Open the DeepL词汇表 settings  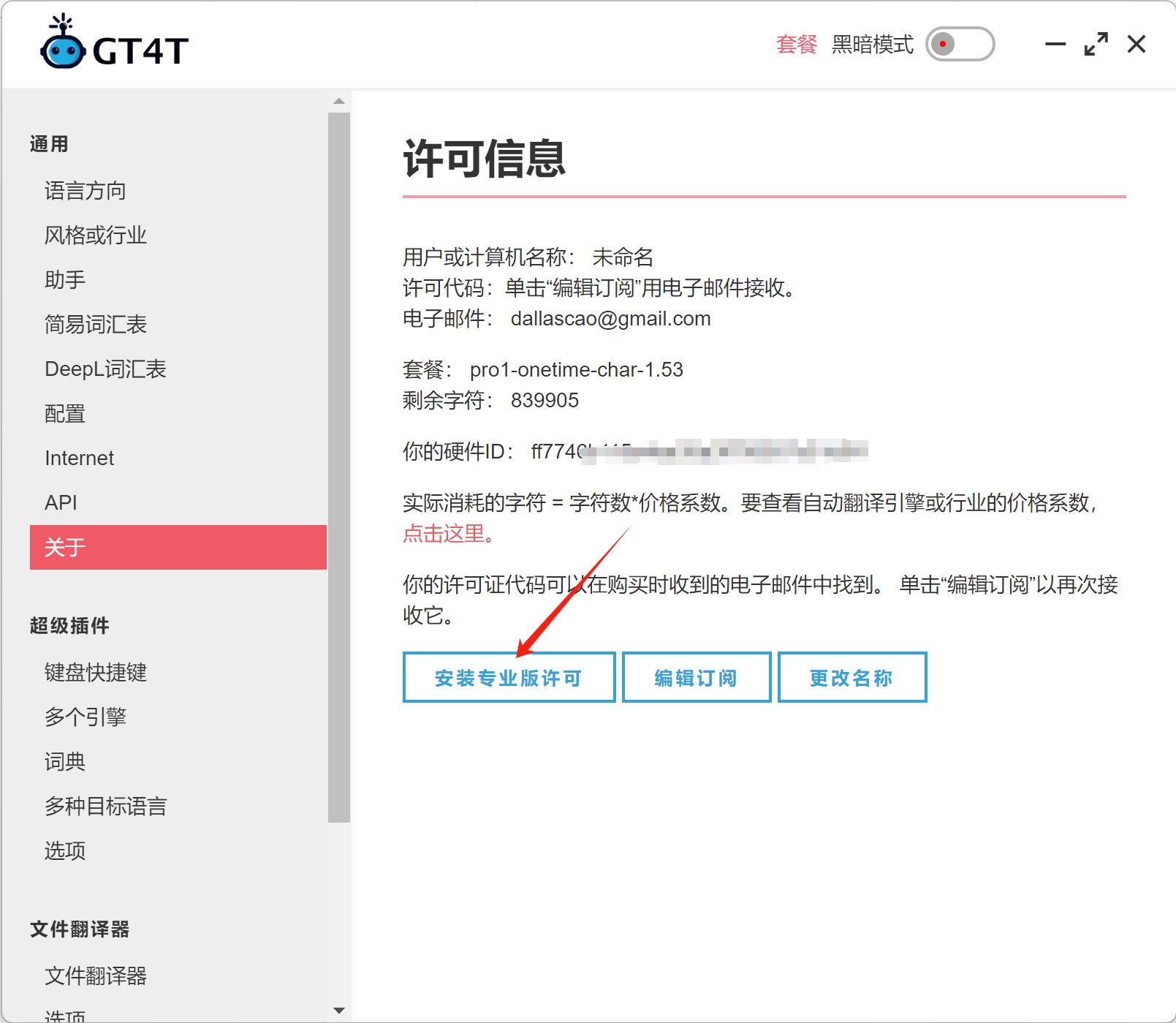105,369
